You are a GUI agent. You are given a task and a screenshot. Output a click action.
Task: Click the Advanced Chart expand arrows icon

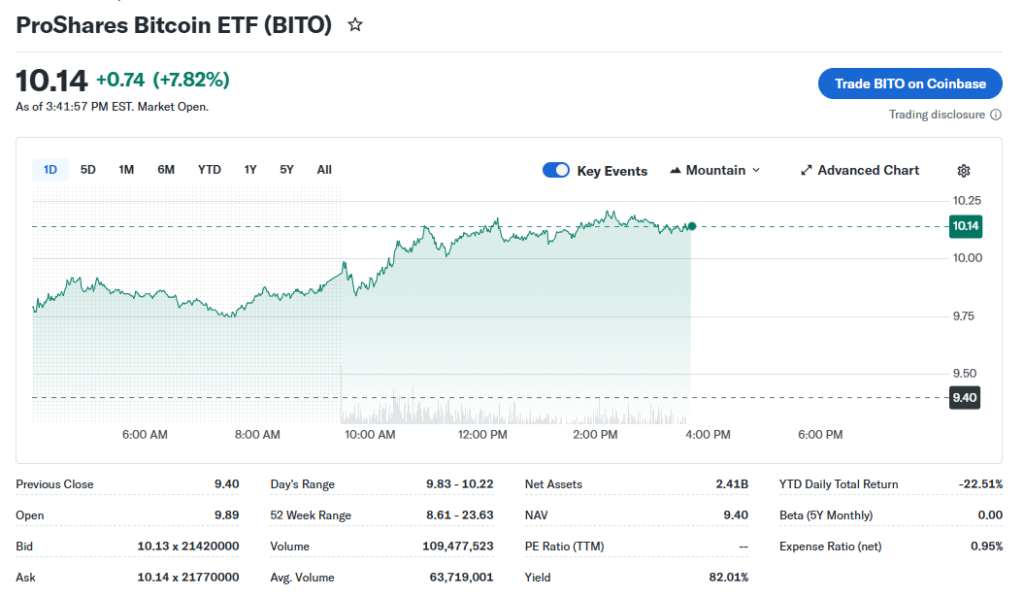[806, 171]
